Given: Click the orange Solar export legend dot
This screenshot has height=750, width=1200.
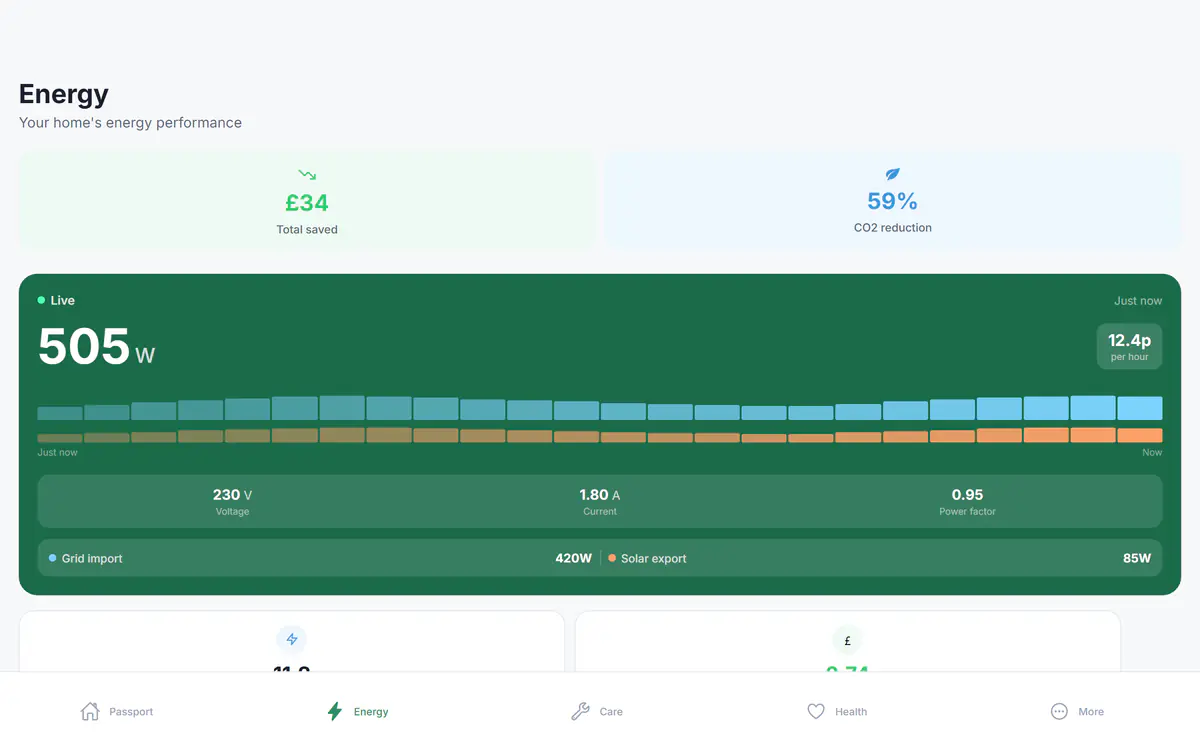Looking at the screenshot, I should (x=612, y=558).
